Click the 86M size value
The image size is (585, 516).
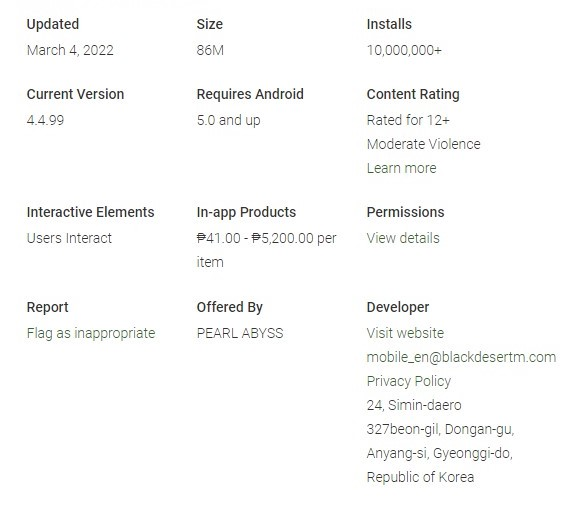point(210,50)
